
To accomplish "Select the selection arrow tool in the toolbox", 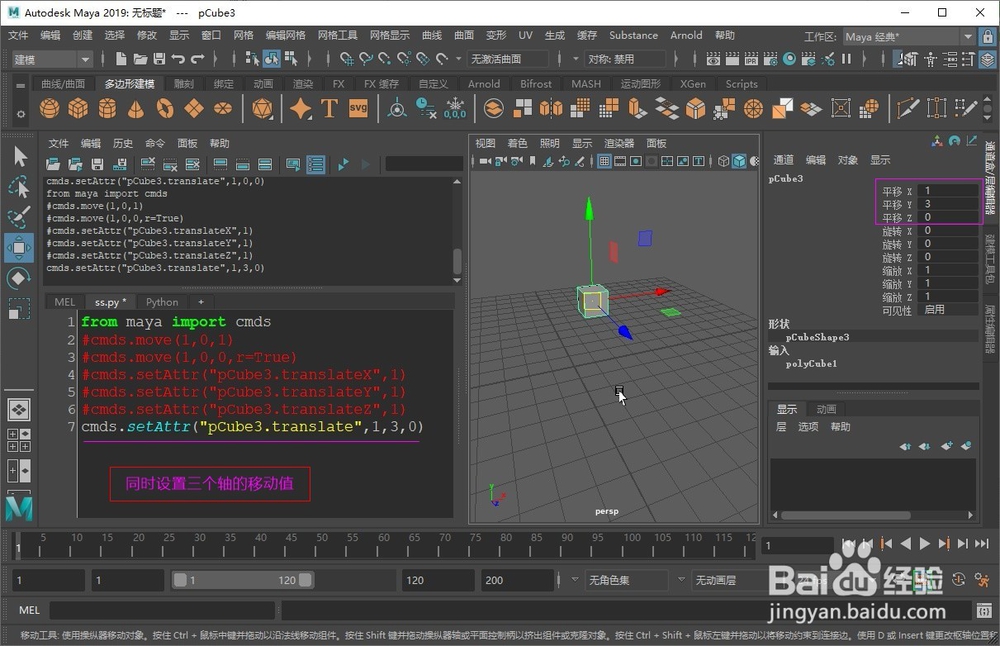I will click(x=17, y=157).
